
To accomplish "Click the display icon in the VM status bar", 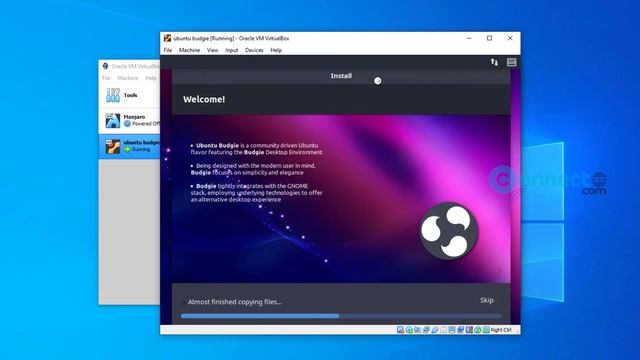I will (452, 330).
